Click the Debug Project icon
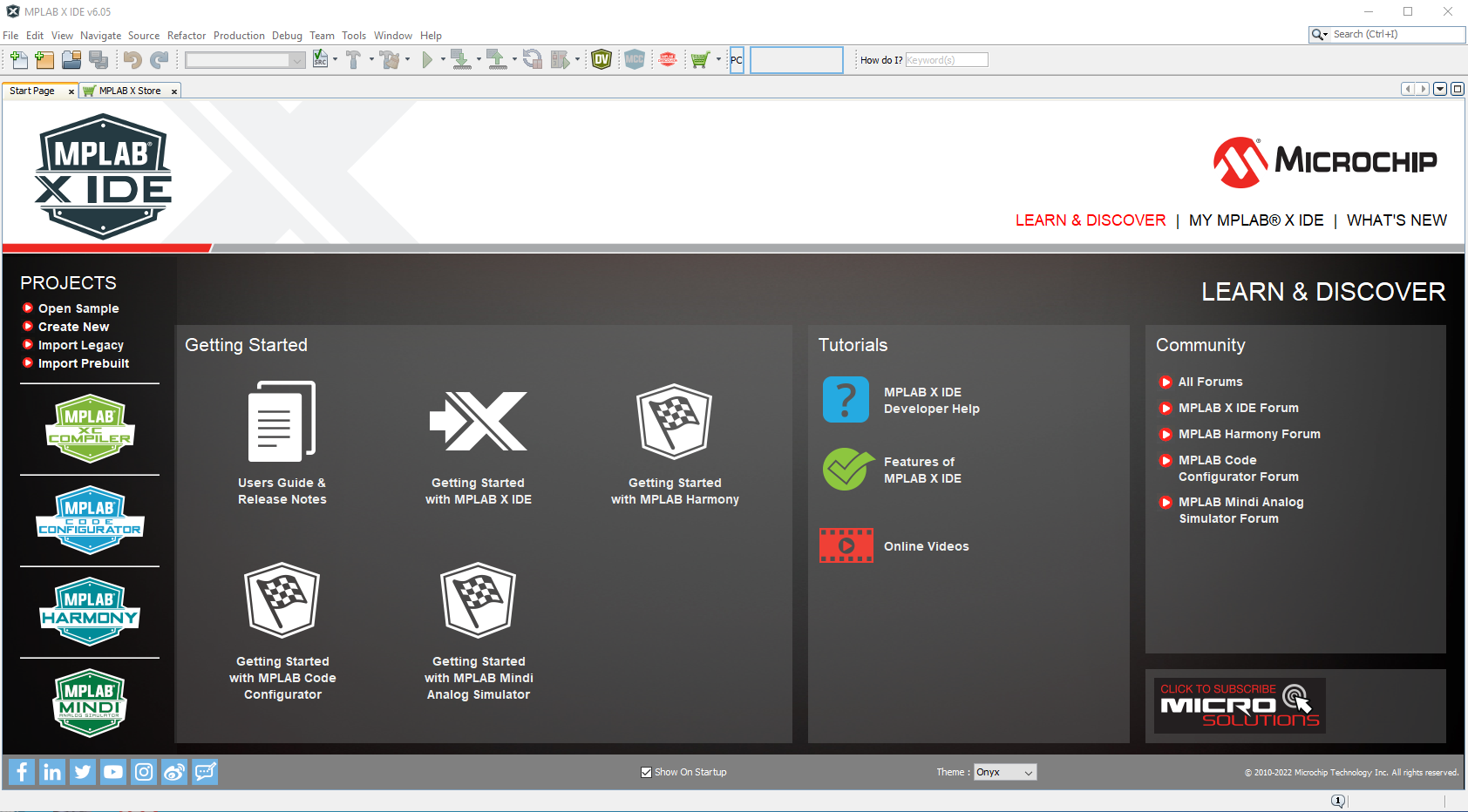 tap(561, 60)
